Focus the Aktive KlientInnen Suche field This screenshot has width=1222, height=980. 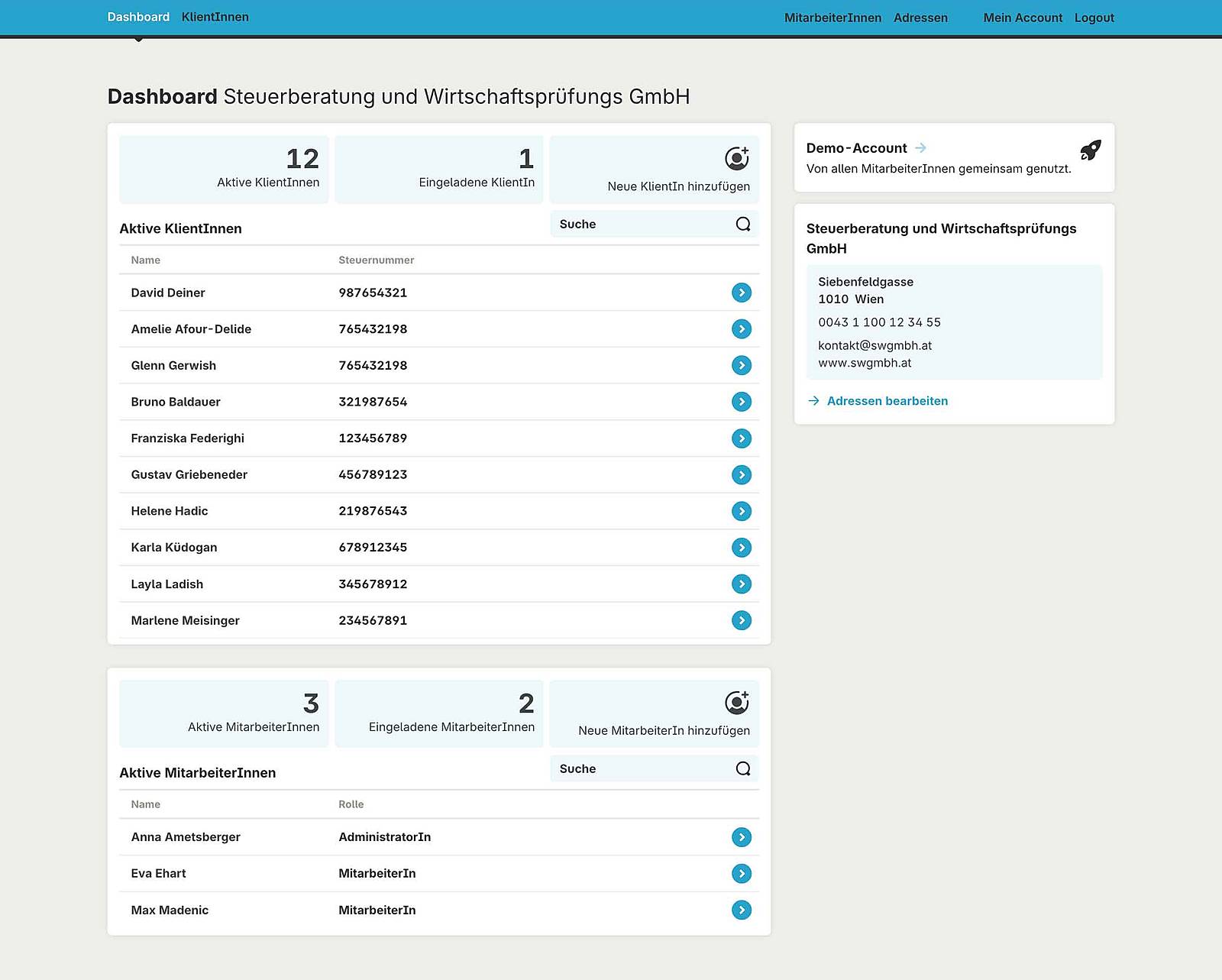[642, 224]
